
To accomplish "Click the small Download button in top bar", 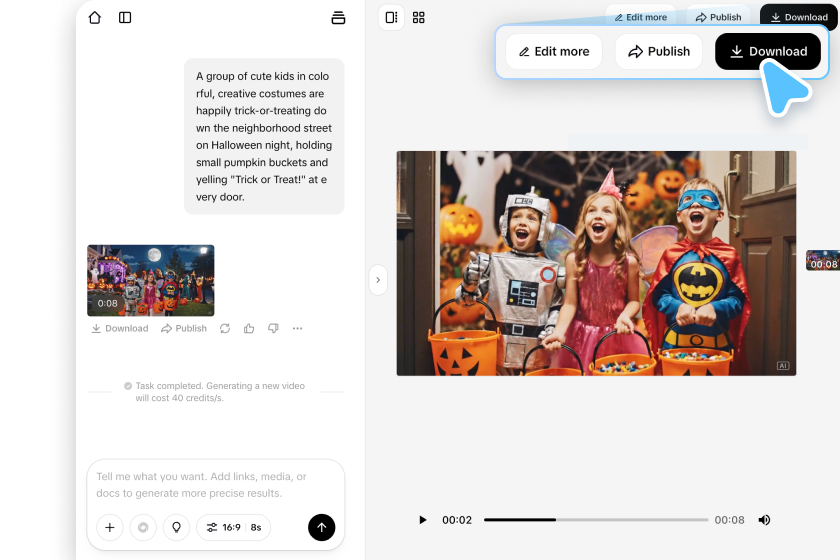I will (799, 17).
